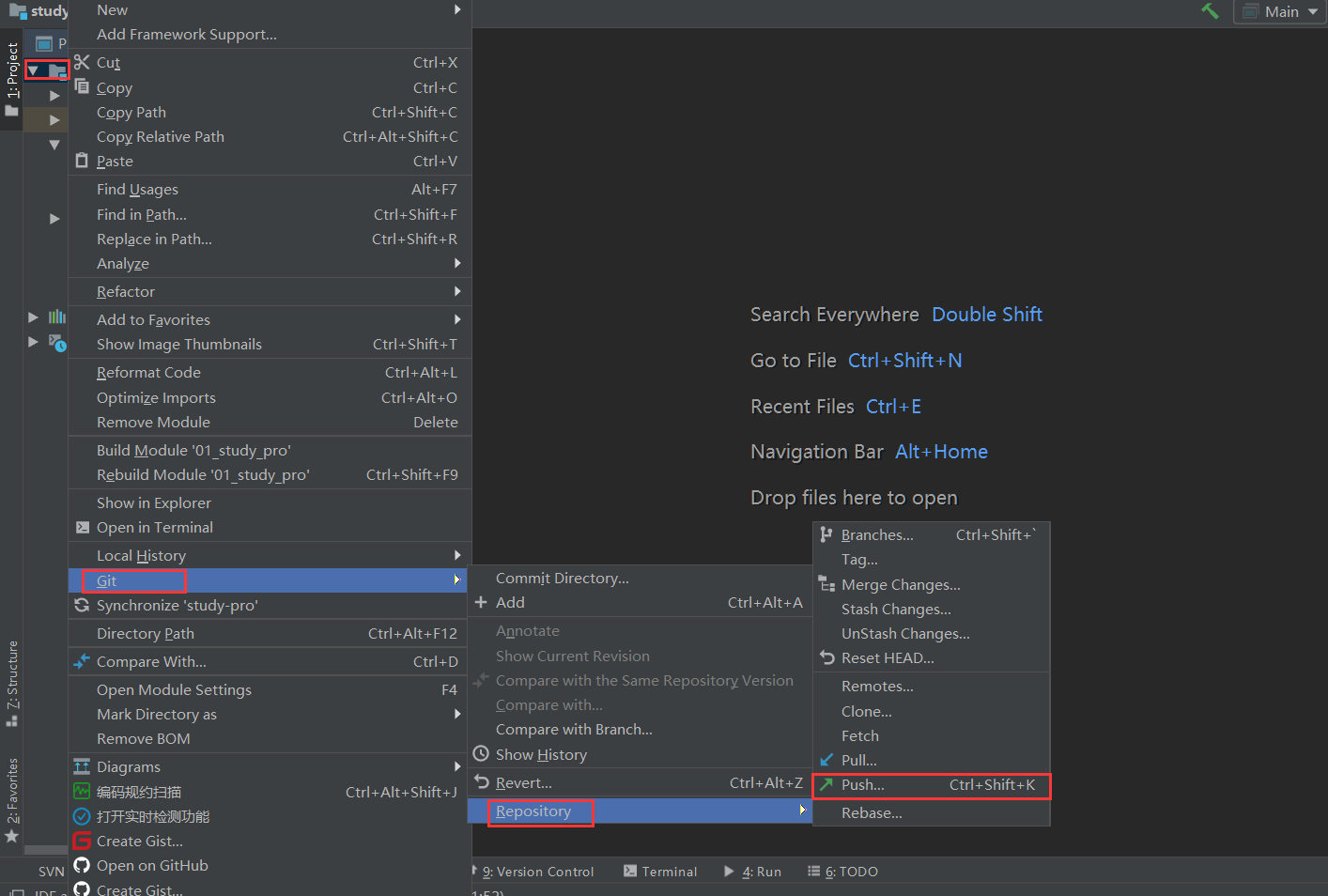Expand the Mark Directory as submenu
Viewport: 1328px width, 896px height.
click(x=270, y=714)
